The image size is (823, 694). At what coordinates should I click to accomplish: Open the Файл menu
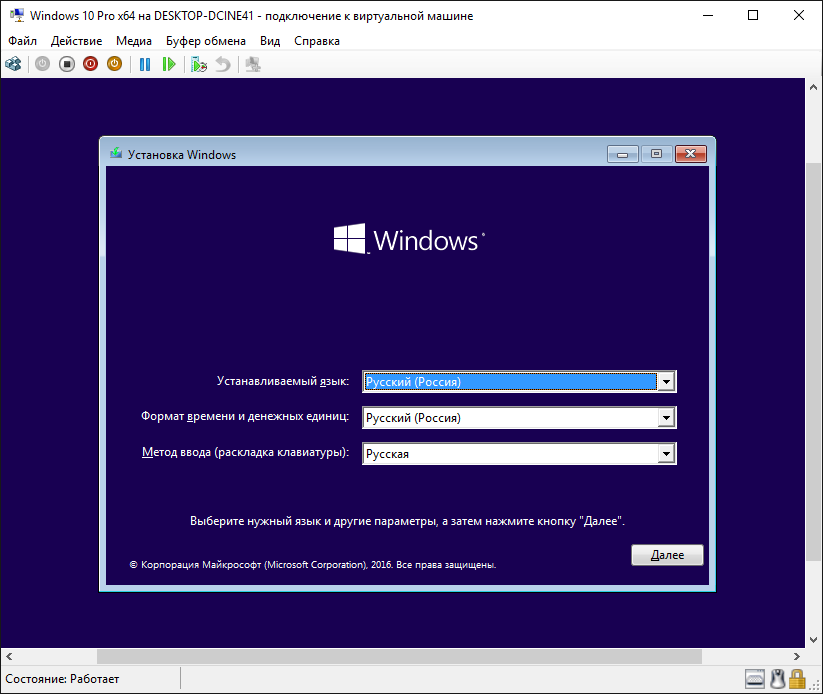click(x=22, y=41)
